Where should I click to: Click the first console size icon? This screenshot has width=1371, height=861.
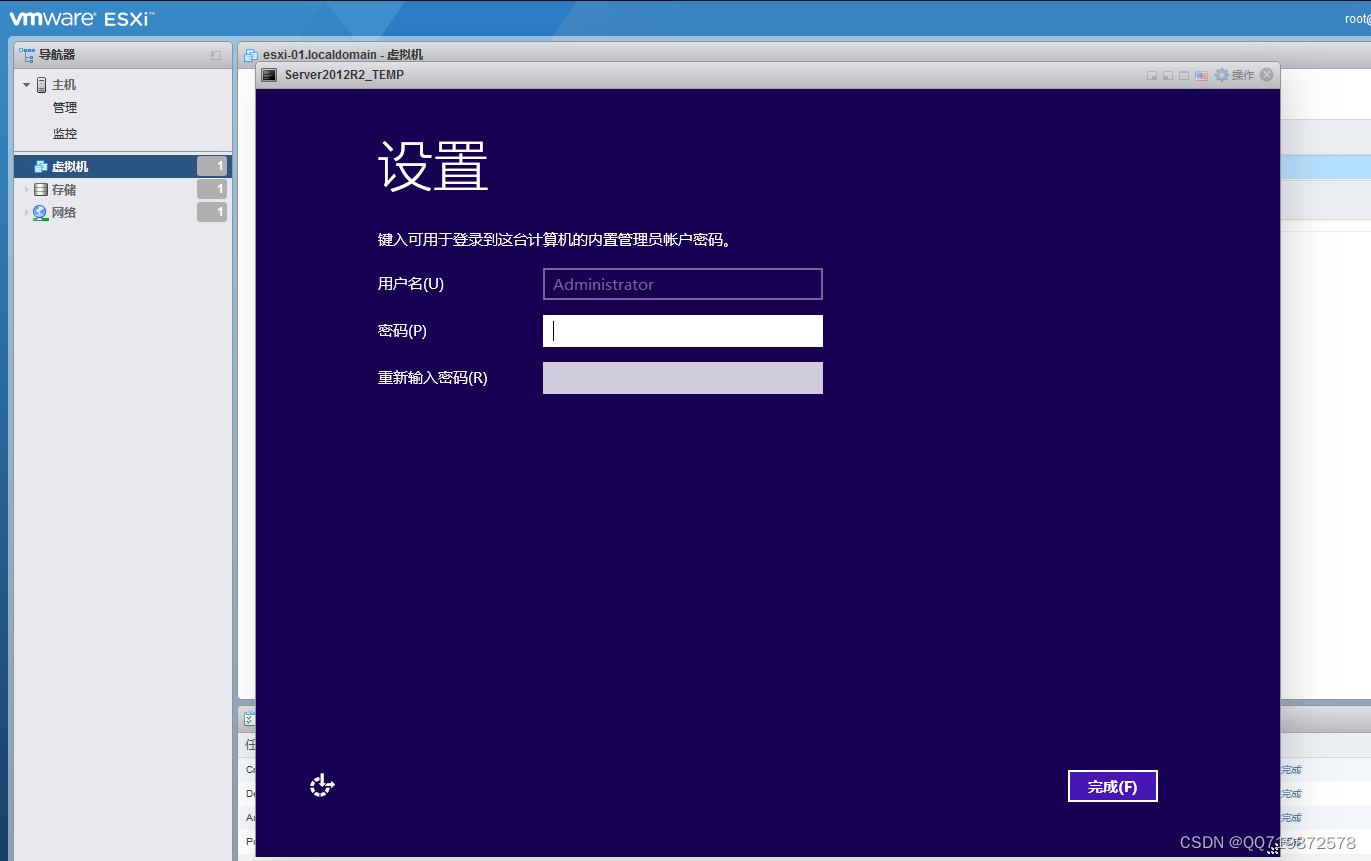(x=1152, y=75)
